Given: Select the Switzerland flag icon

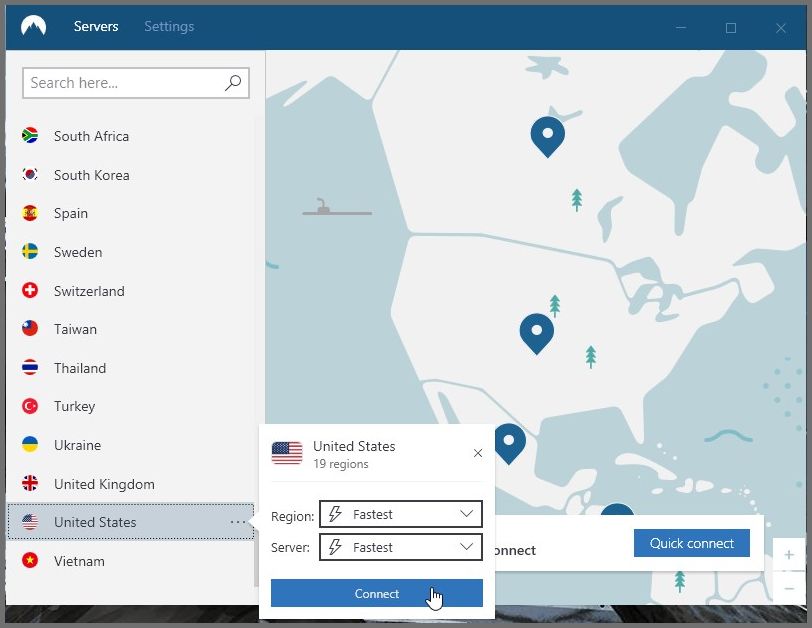Looking at the screenshot, I should coord(30,290).
